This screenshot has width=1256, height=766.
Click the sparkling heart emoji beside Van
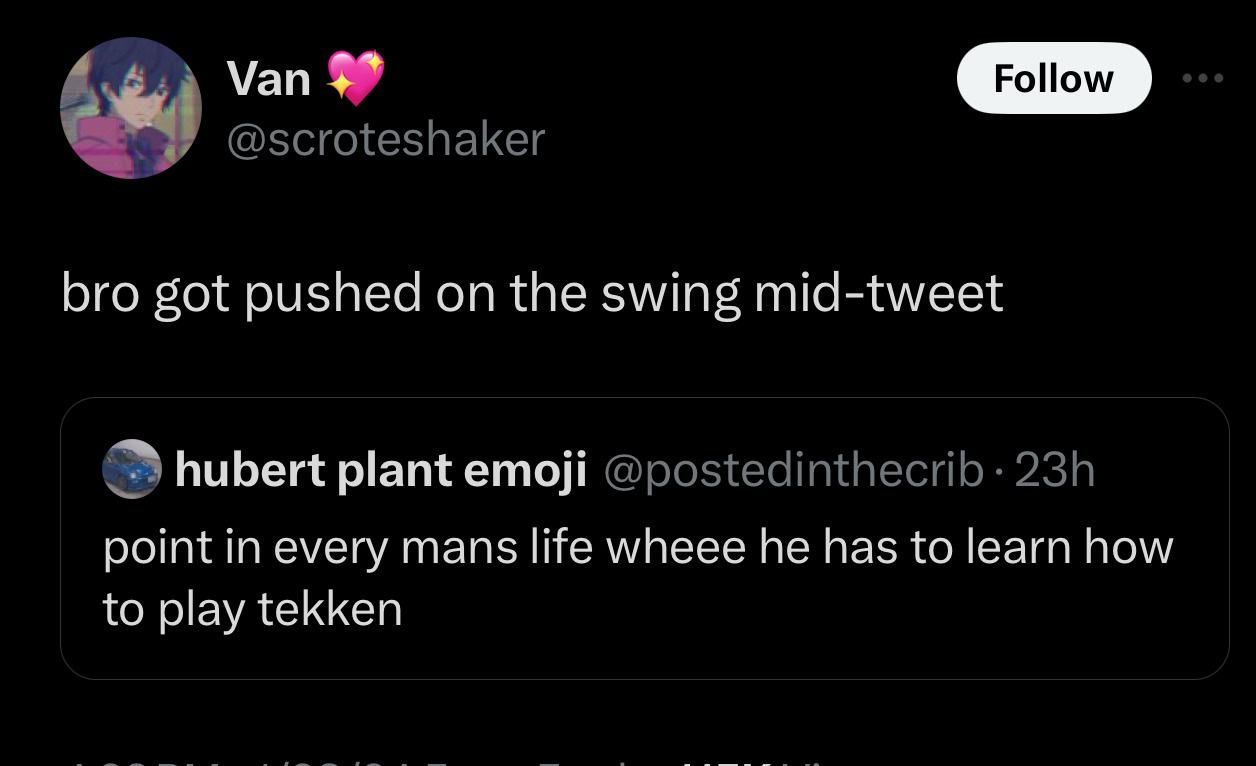(x=356, y=78)
